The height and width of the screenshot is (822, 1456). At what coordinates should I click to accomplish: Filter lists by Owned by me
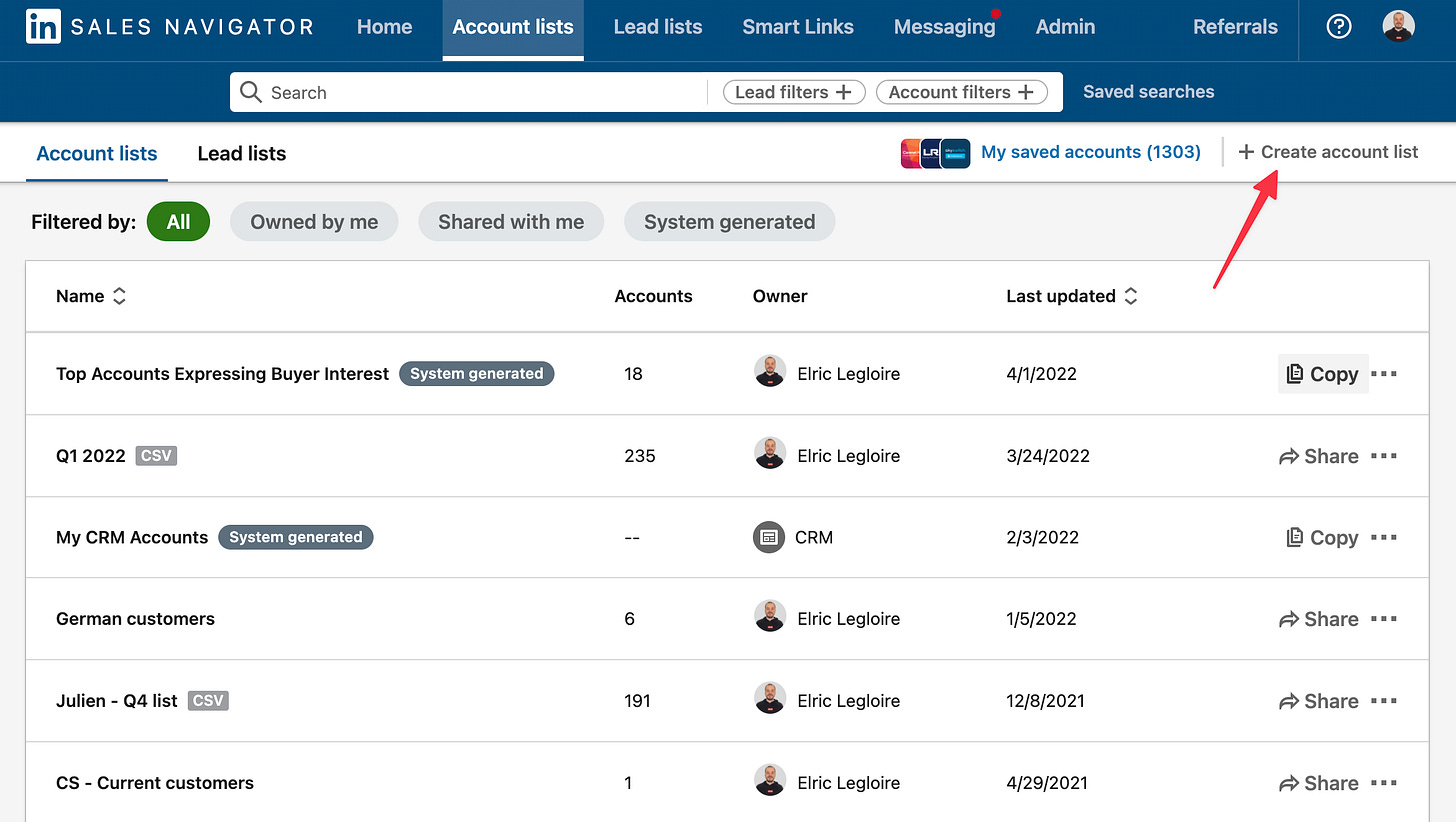pyautogui.click(x=314, y=222)
